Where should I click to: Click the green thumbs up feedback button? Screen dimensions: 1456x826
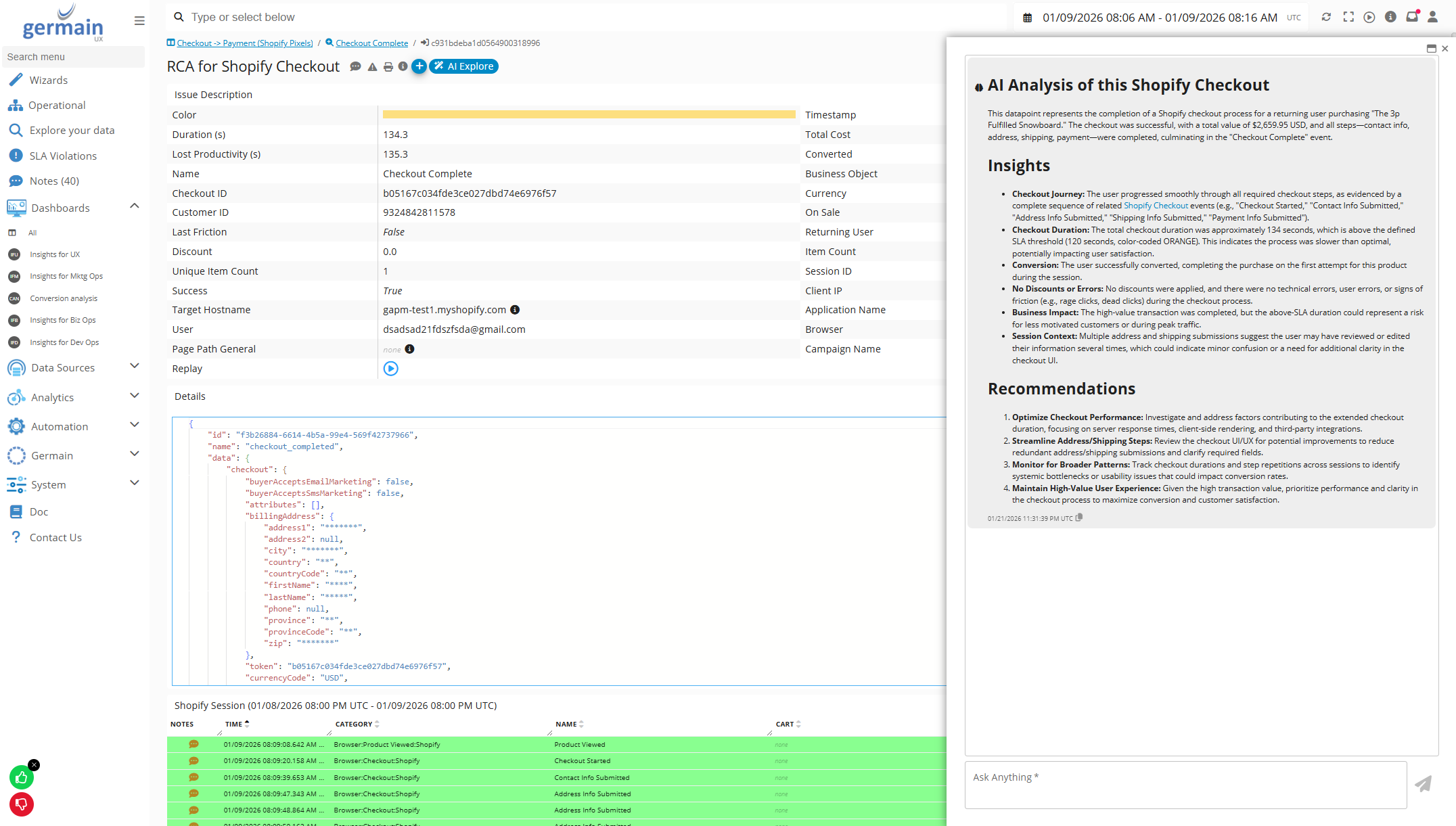tap(22, 778)
